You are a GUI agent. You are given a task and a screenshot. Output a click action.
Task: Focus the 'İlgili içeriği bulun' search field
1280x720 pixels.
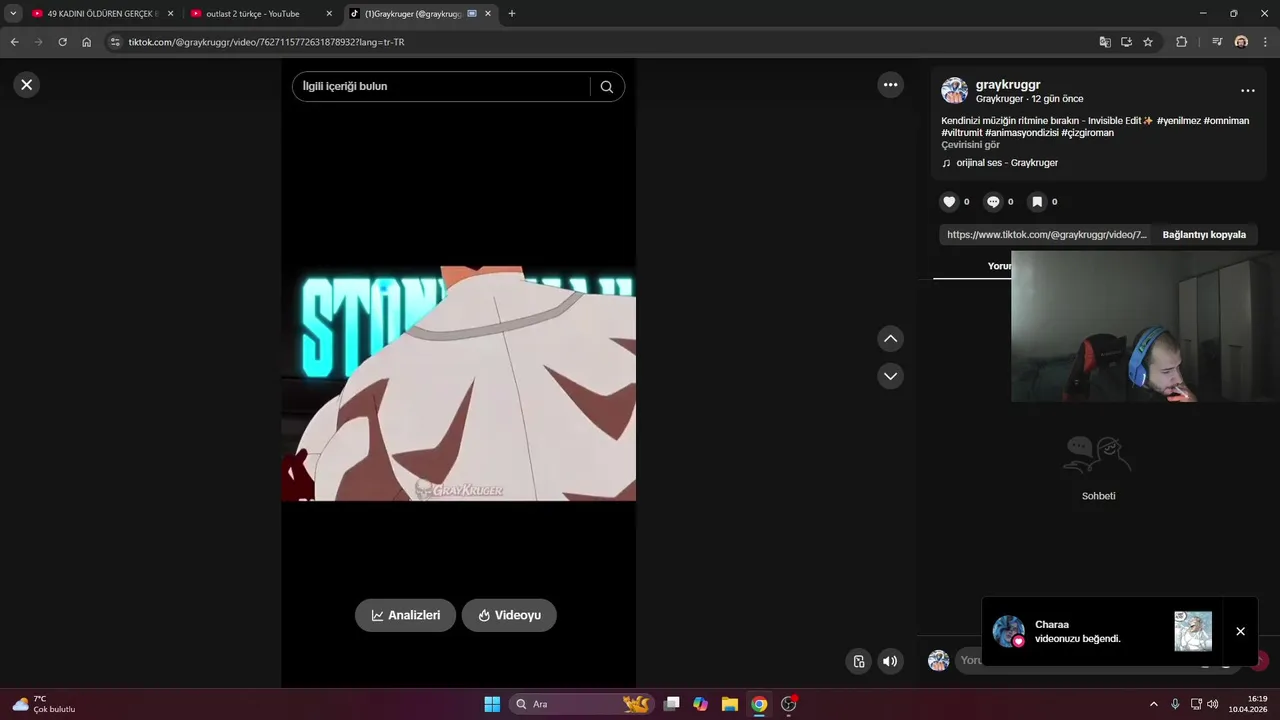click(442, 86)
